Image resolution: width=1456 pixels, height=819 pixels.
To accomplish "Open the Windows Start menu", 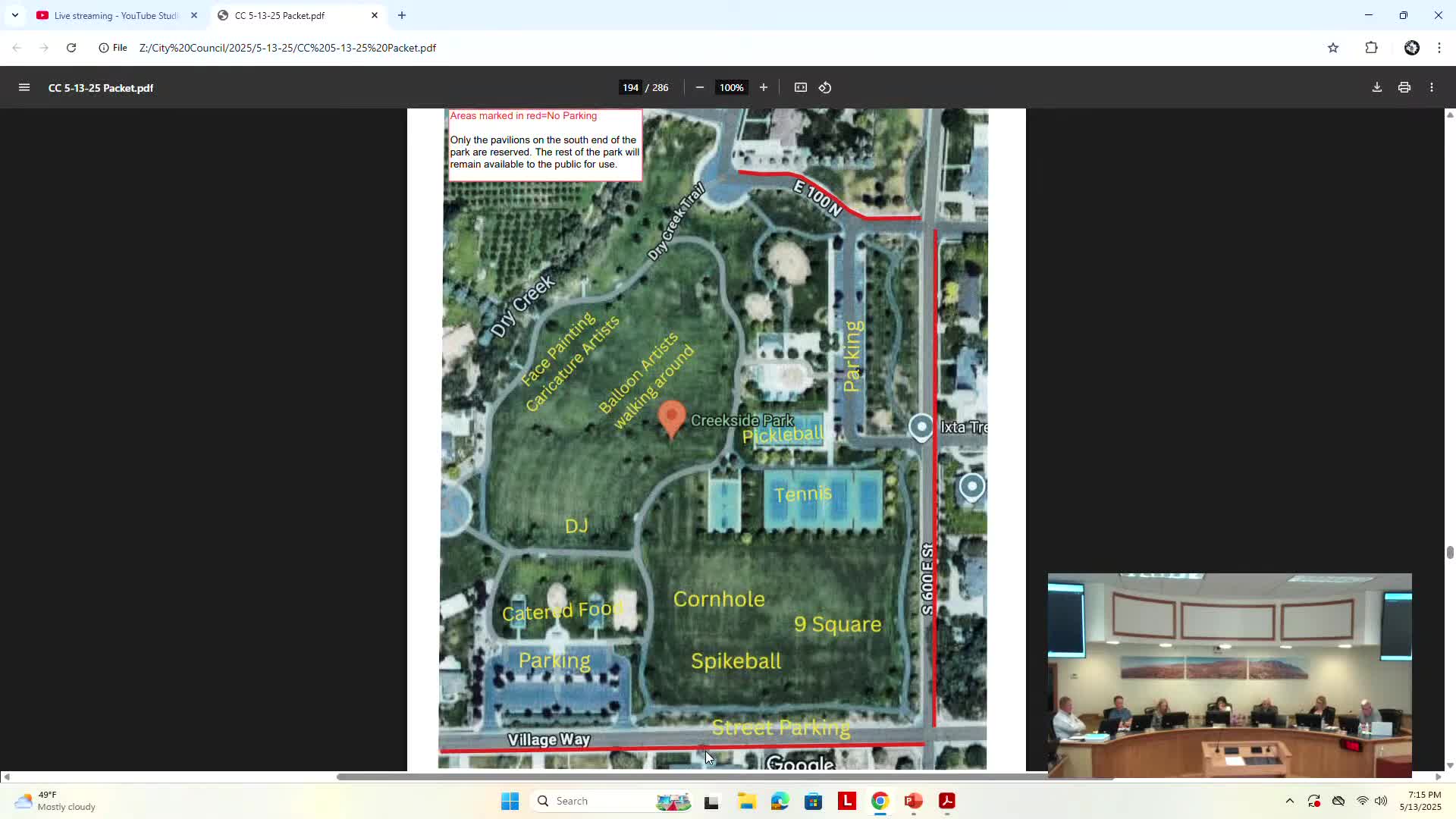I will point(510,801).
